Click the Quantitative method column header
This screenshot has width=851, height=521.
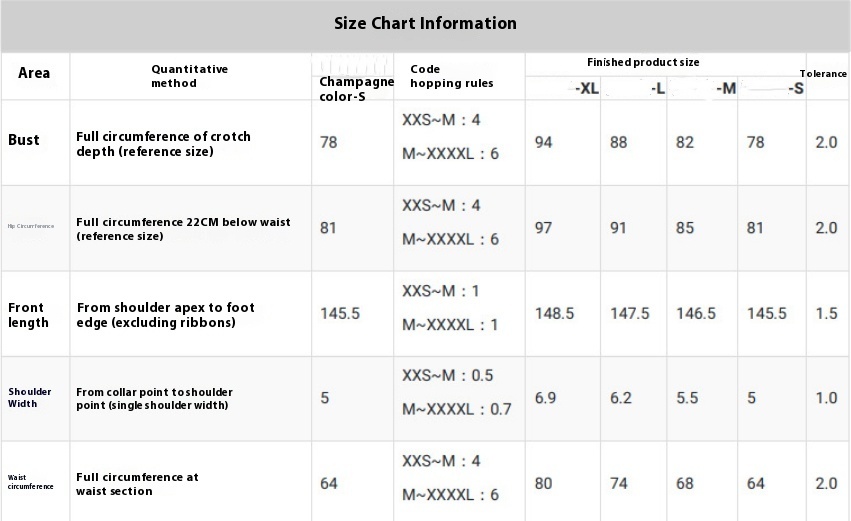pos(189,76)
